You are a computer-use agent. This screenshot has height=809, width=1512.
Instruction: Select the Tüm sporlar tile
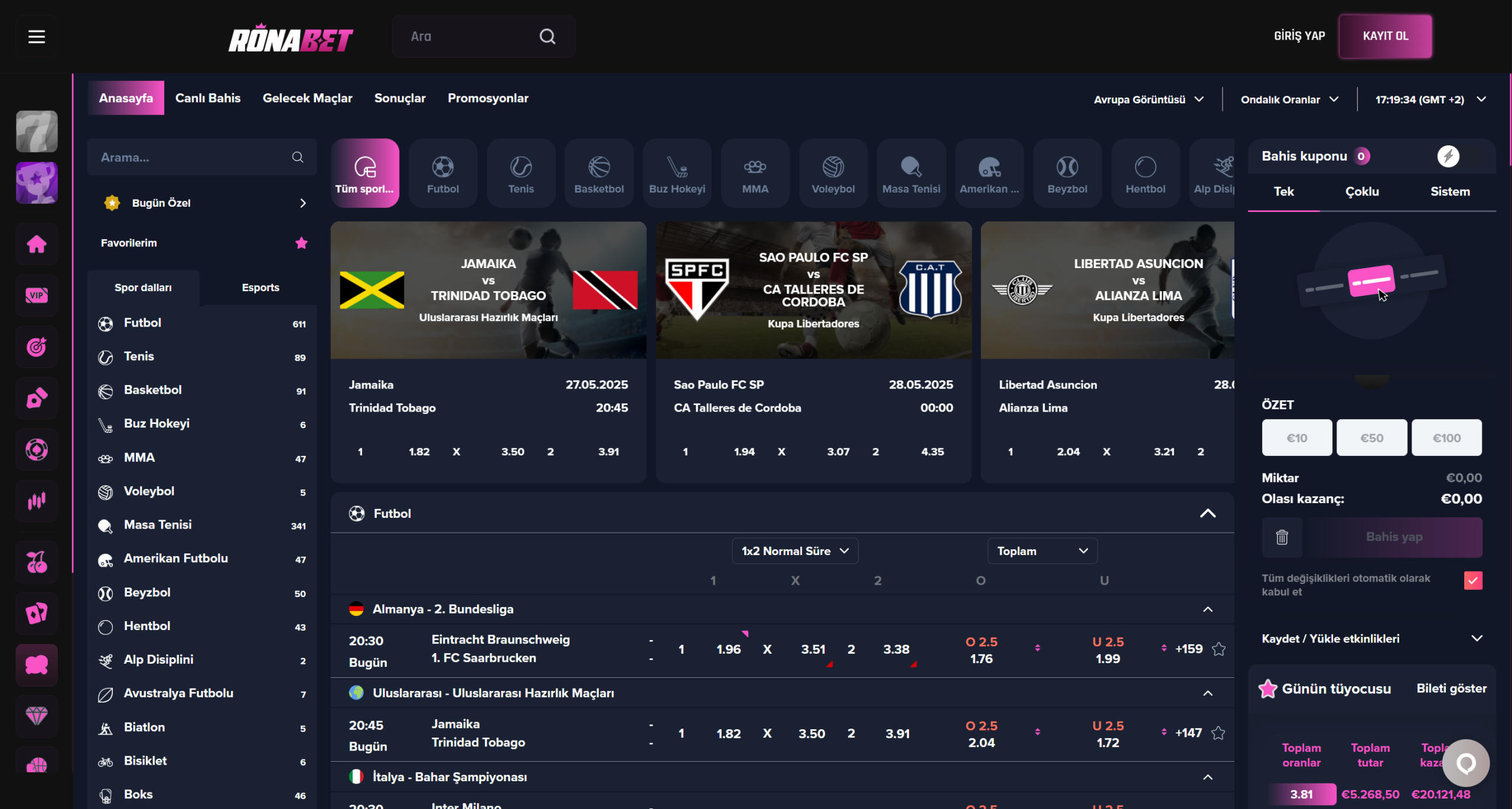click(x=365, y=173)
